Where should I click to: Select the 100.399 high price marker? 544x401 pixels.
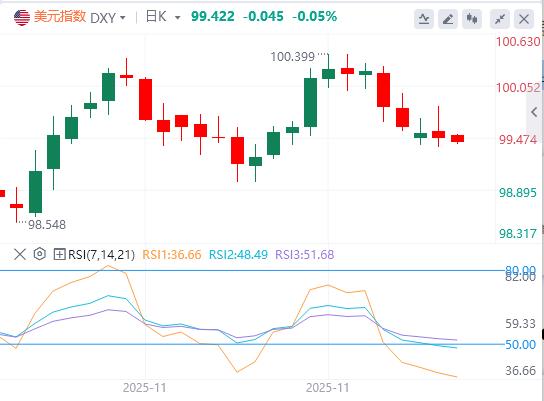tap(292, 57)
